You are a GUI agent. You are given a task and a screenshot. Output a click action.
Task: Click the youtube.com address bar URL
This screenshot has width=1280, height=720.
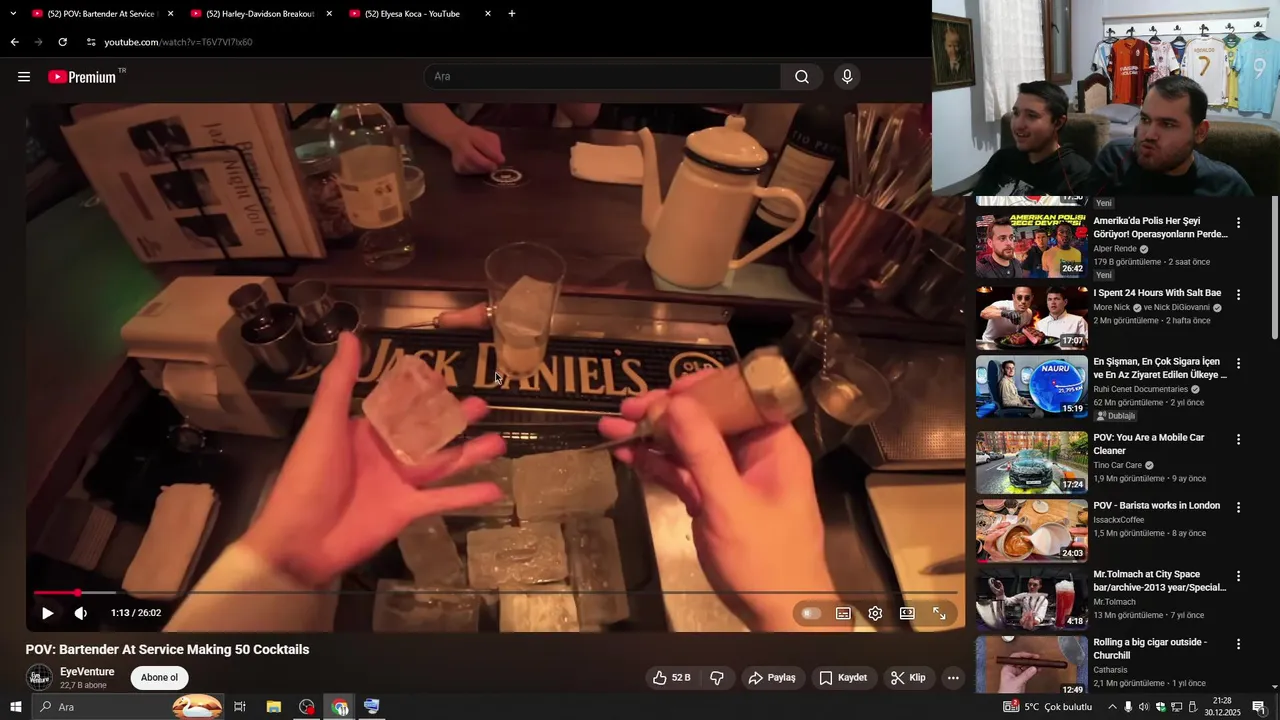[x=179, y=42]
